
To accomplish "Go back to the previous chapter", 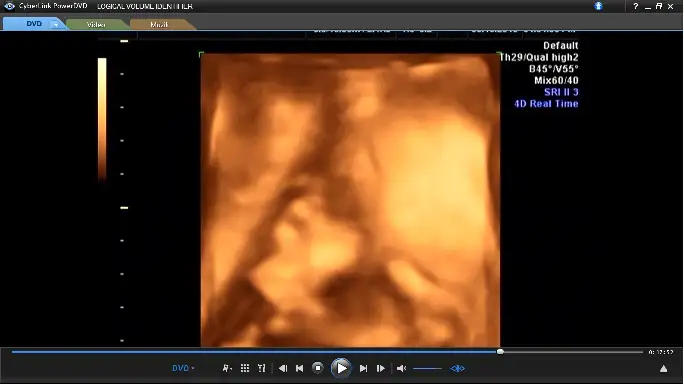I will click(300, 369).
